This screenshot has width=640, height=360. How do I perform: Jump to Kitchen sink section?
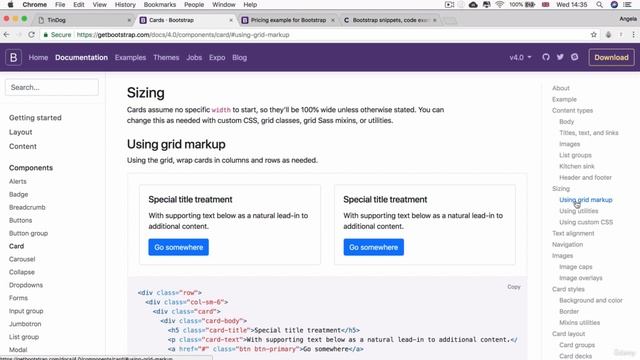(577, 167)
